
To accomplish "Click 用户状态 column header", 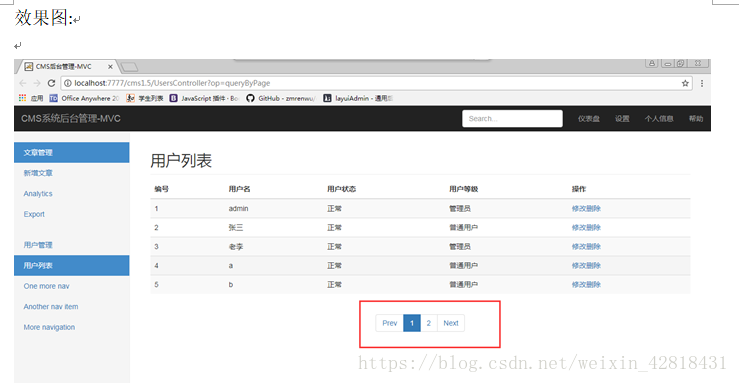I will [x=342, y=189].
